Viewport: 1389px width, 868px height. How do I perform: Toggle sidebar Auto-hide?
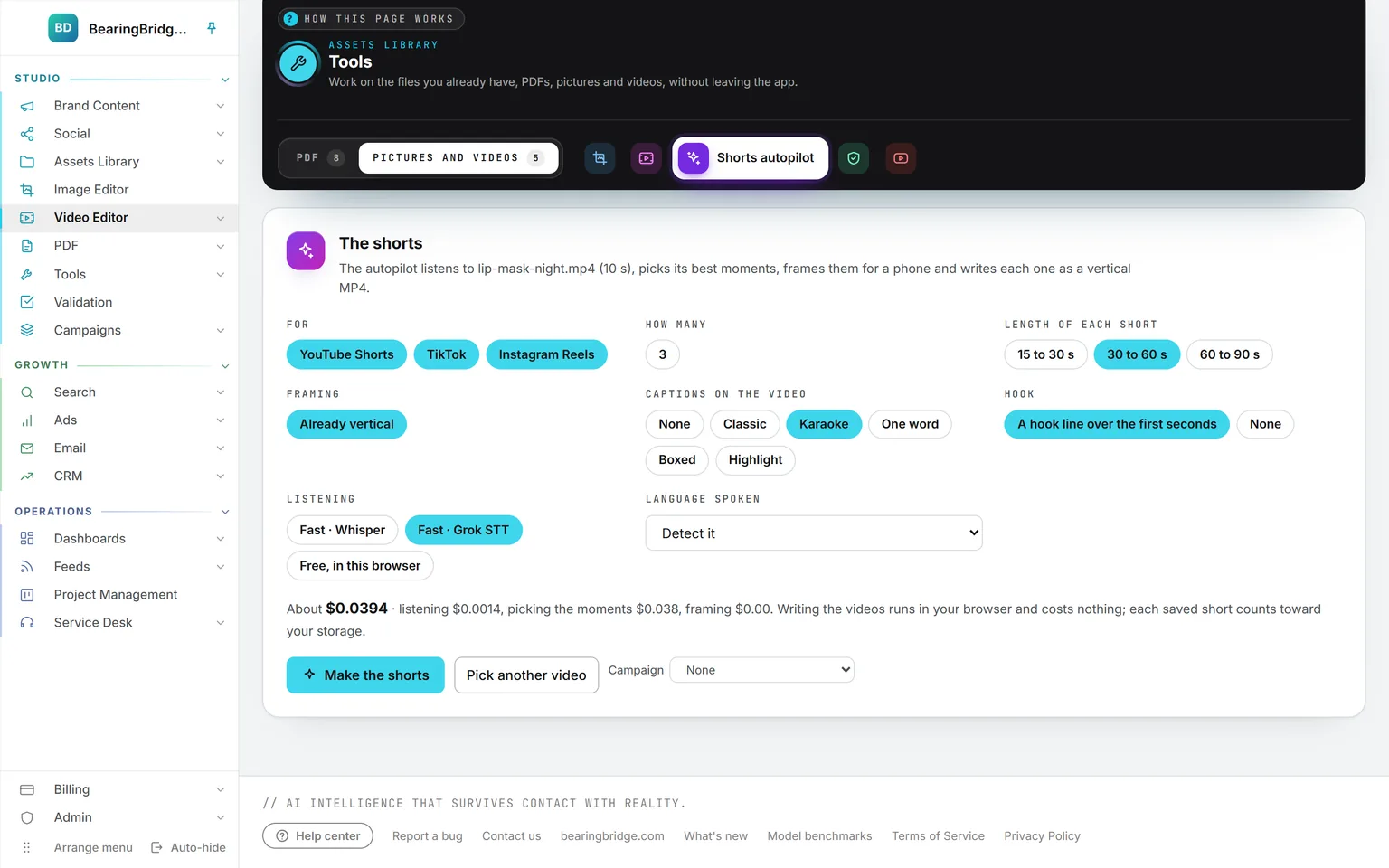pos(188,848)
